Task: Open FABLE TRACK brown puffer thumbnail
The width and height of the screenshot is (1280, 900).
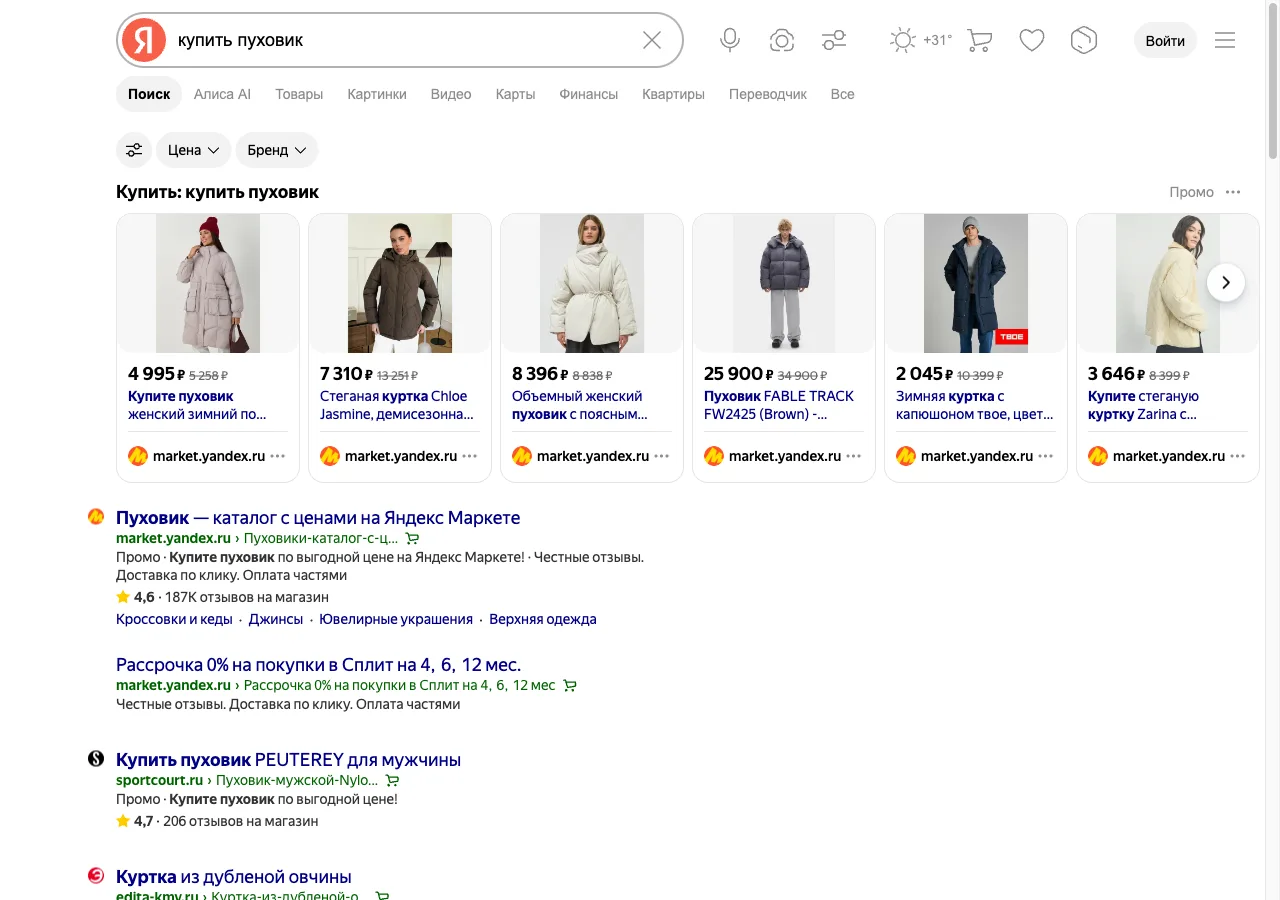Action: click(x=784, y=283)
